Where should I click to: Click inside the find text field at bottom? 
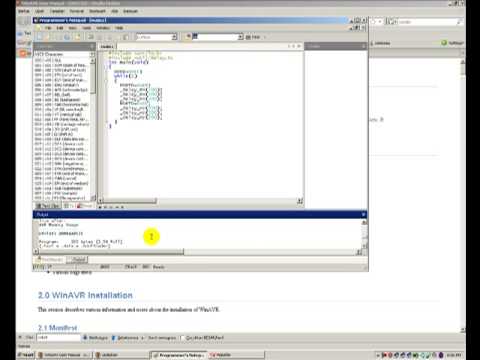tap(58, 338)
